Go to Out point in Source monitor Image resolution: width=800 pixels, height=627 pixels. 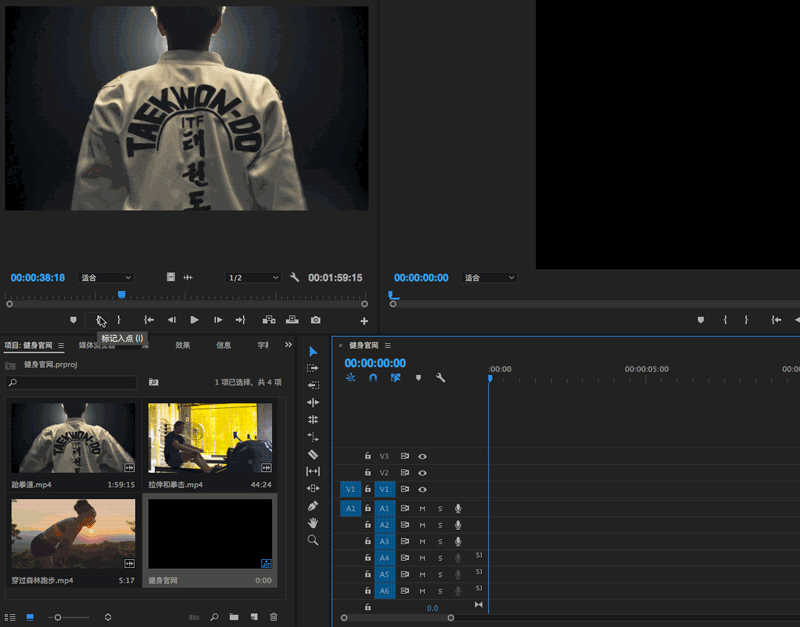pos(240,320)
